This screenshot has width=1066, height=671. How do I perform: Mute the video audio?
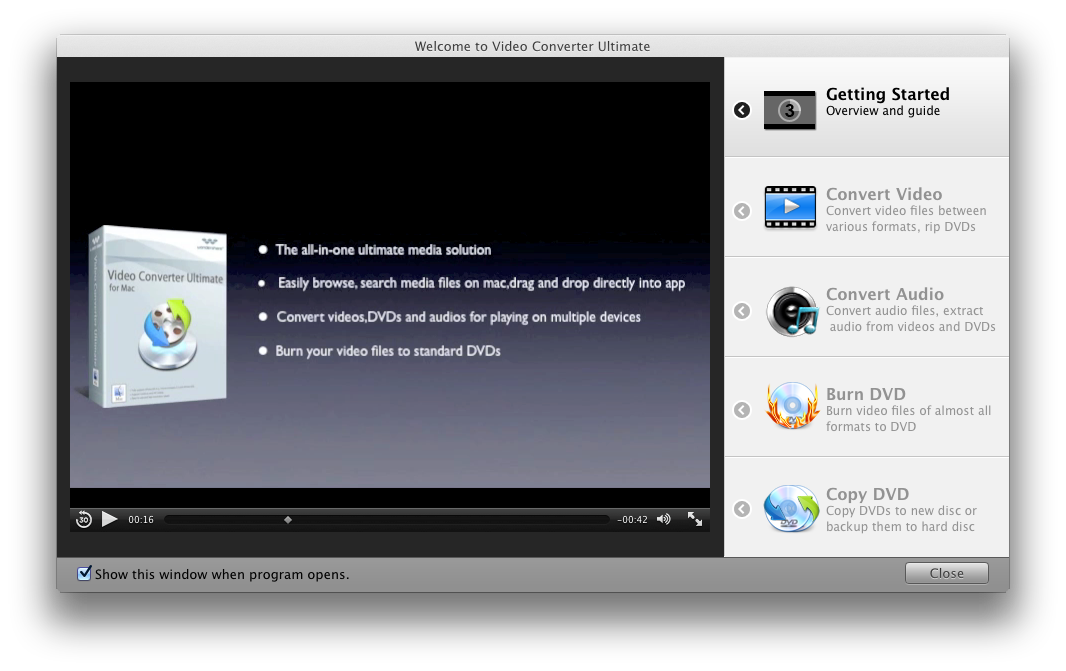(663, 519)
